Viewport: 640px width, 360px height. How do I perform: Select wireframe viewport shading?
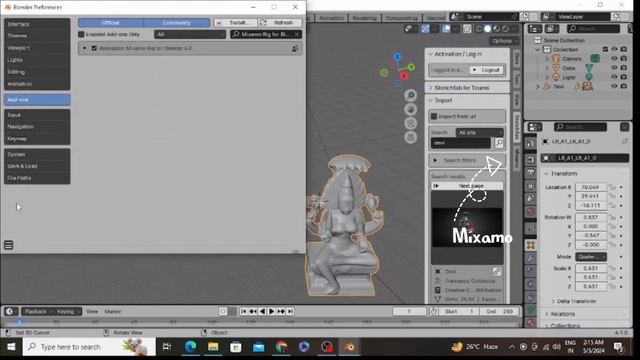(x=479, y=29)
